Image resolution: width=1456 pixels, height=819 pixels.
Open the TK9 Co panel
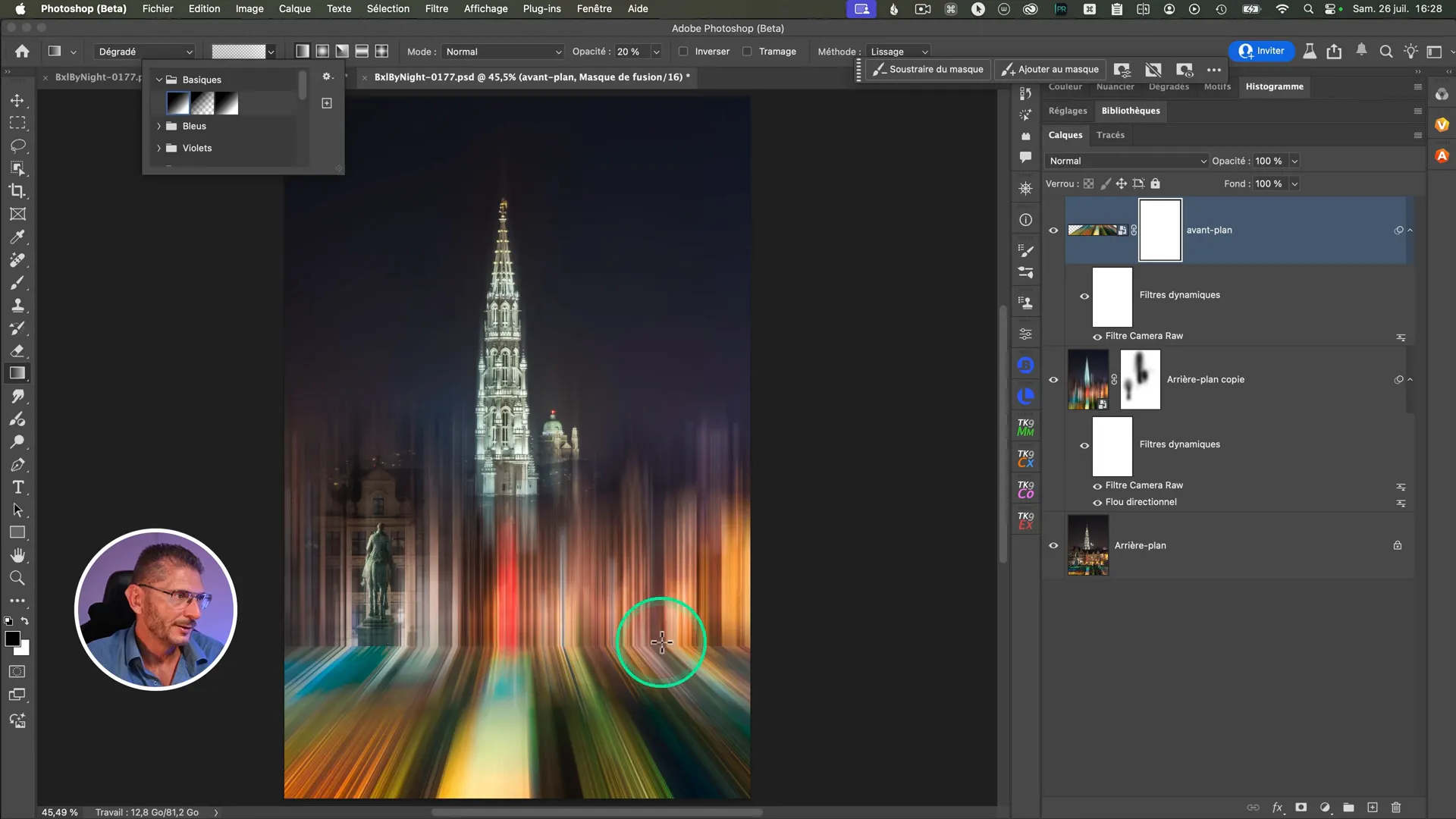point(1025,490)
